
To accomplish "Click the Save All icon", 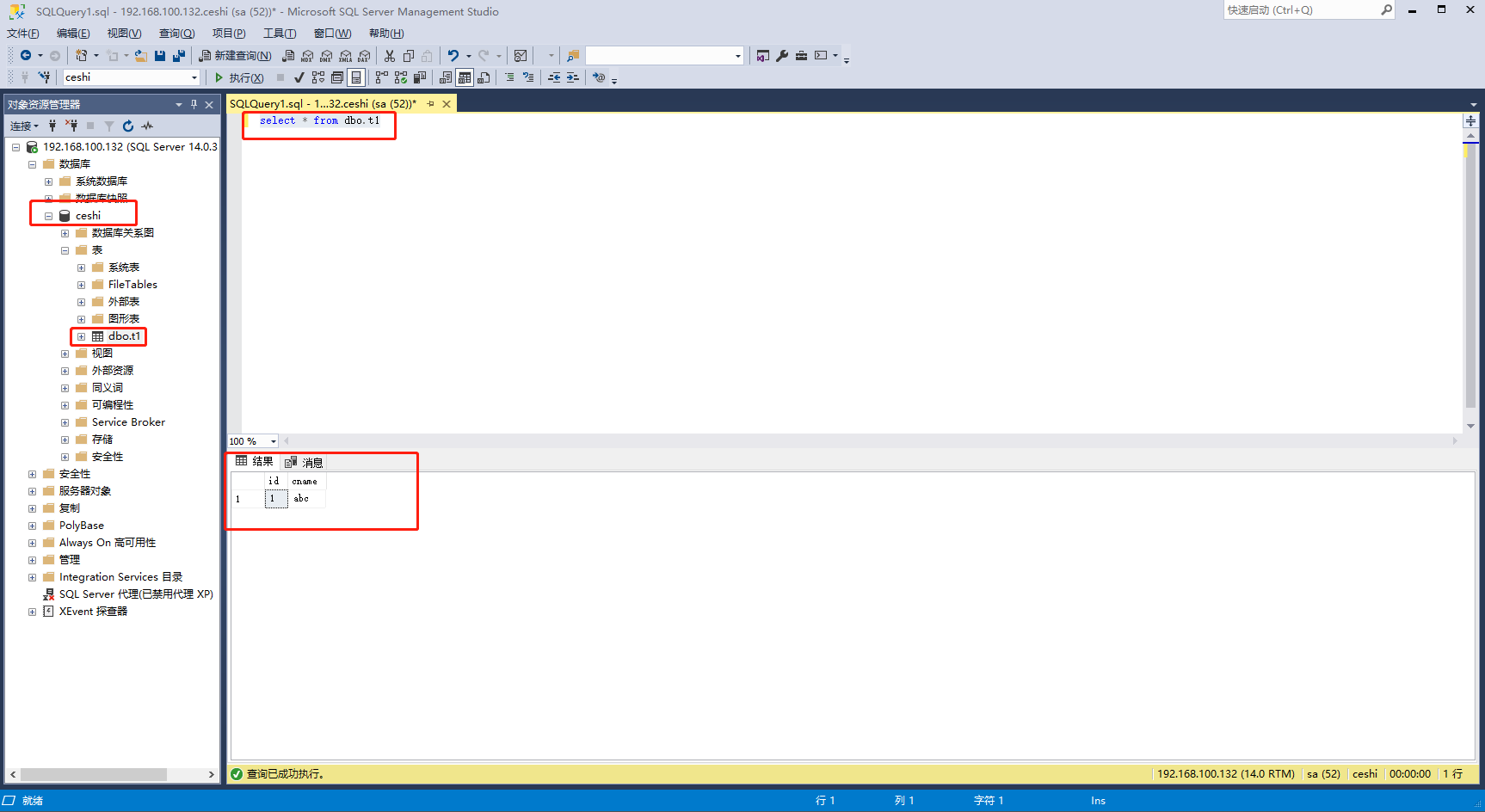I will pyautogui.click(x=179, y=55).
